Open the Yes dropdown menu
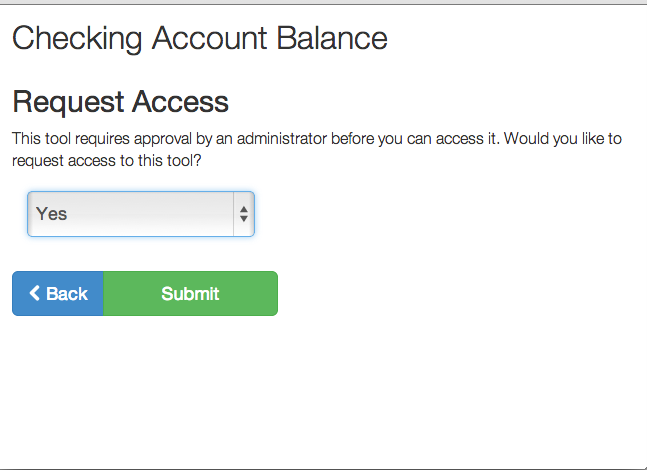The width and height of the screenshot is (647, 470). coord(140,214)
